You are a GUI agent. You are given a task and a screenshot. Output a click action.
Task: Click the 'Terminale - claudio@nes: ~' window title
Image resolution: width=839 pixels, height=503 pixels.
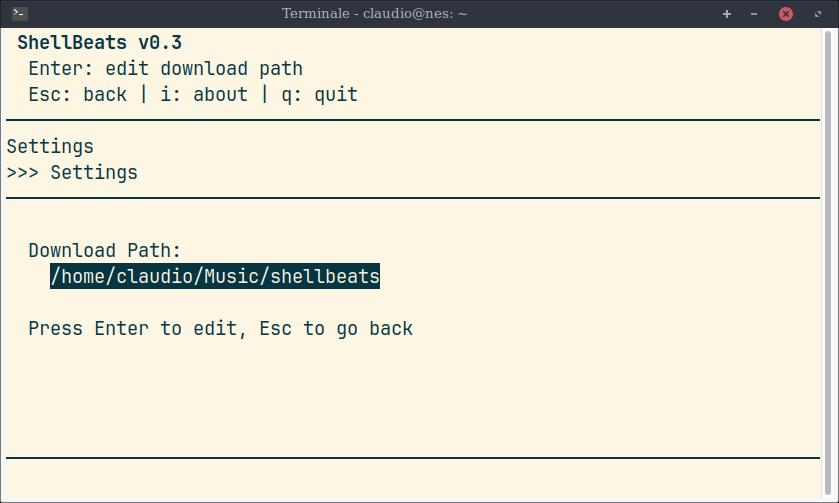(x=374, y=14)
